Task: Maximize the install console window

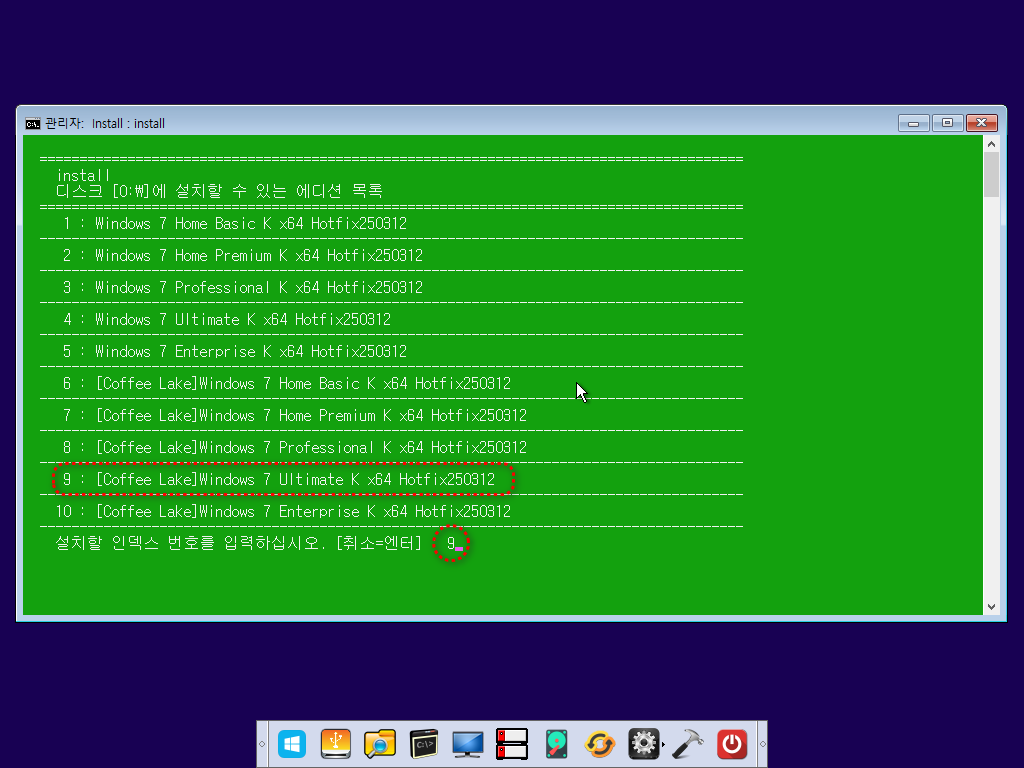Action: (x=948, y=123)
